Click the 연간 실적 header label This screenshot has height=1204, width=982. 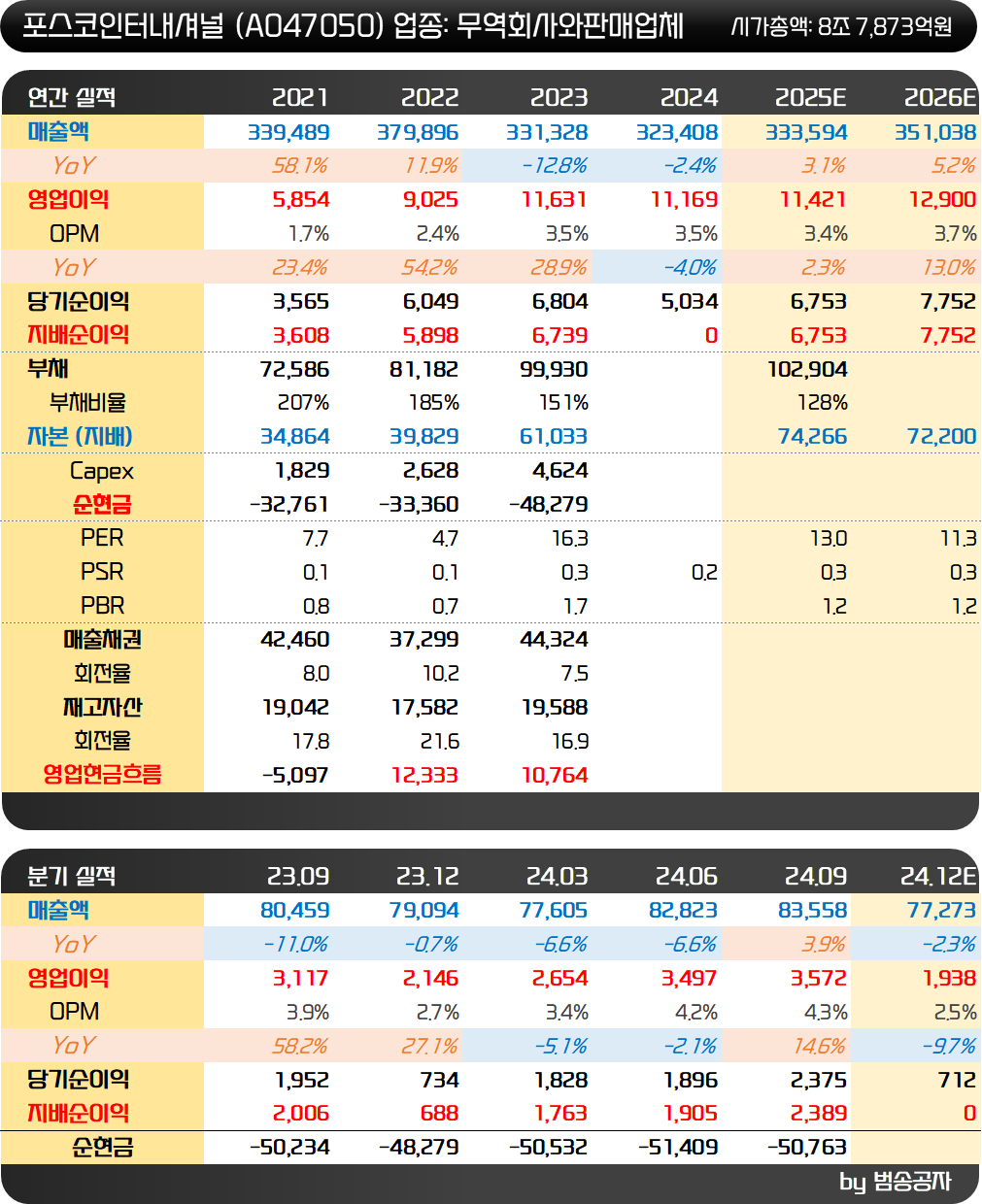tap(72, 97)
